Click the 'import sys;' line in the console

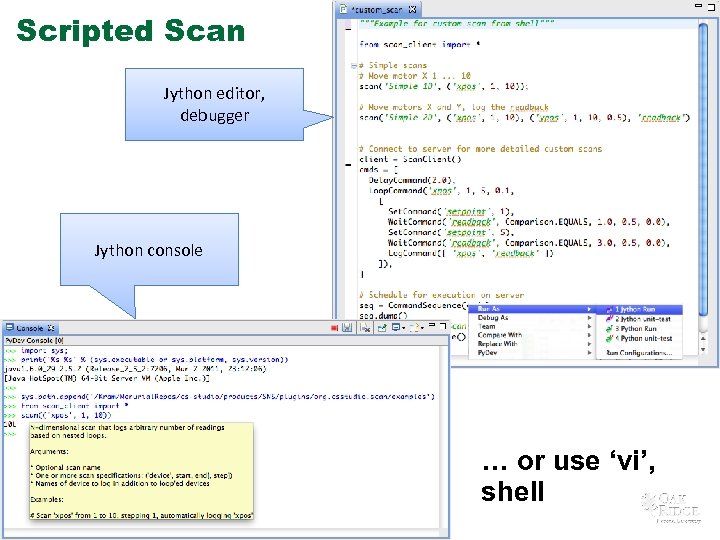[x=45, y=351]
